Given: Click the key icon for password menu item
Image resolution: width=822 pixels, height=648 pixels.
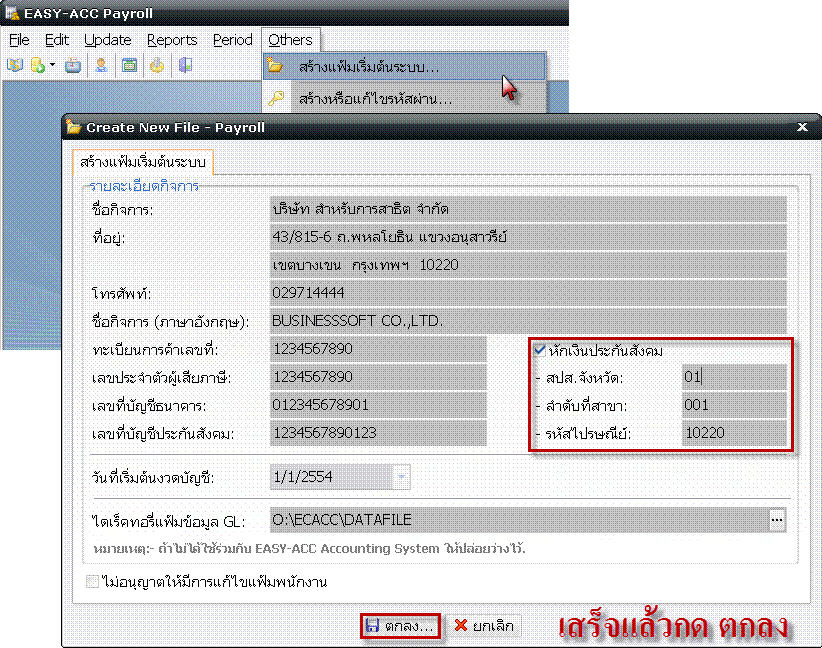Looking at the screenshot, I should [277, 98].
